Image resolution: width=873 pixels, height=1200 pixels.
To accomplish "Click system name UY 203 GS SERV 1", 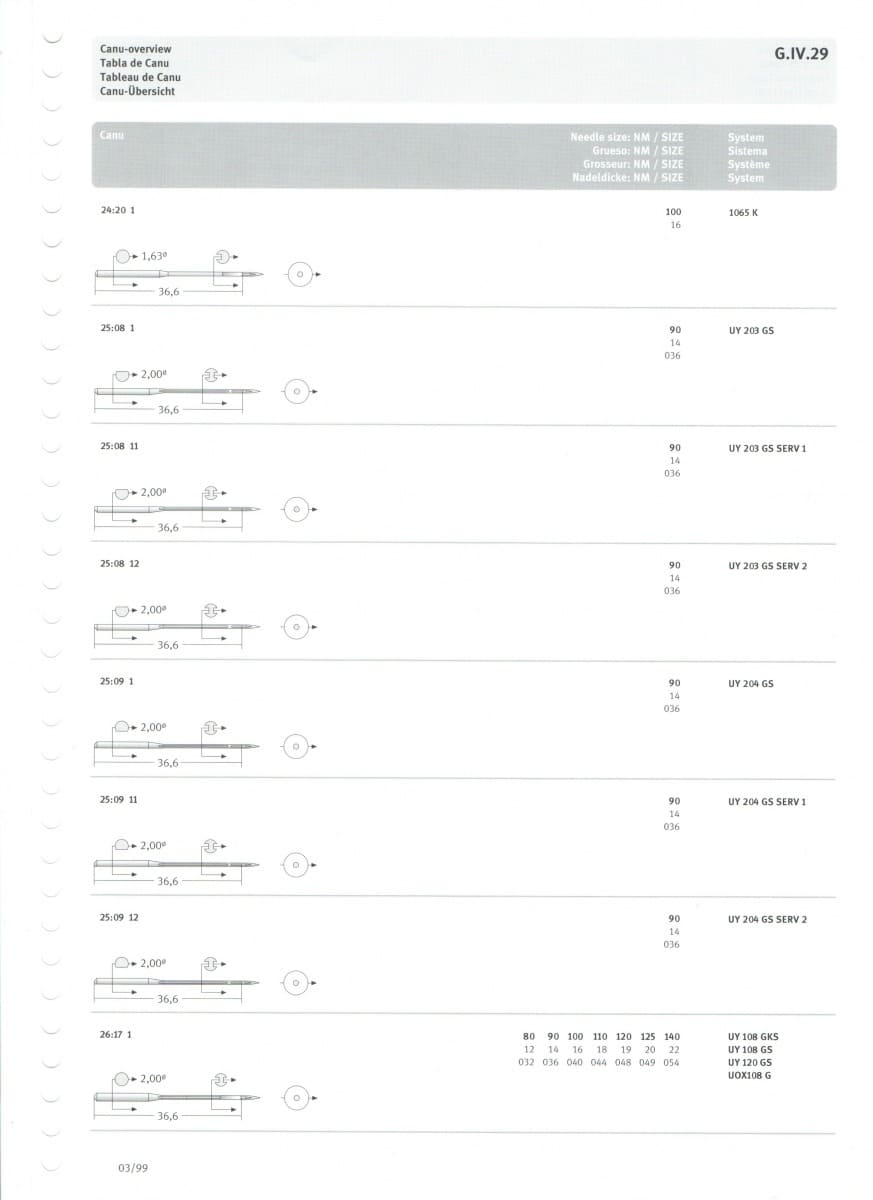I will [x=768, y=448].
